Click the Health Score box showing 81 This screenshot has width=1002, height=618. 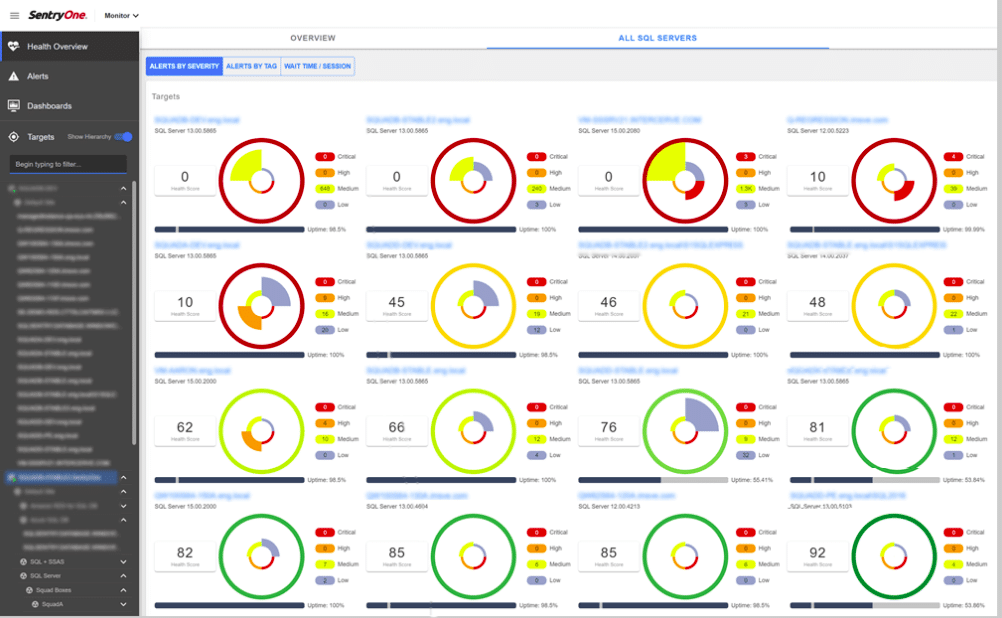click(817, 431)
